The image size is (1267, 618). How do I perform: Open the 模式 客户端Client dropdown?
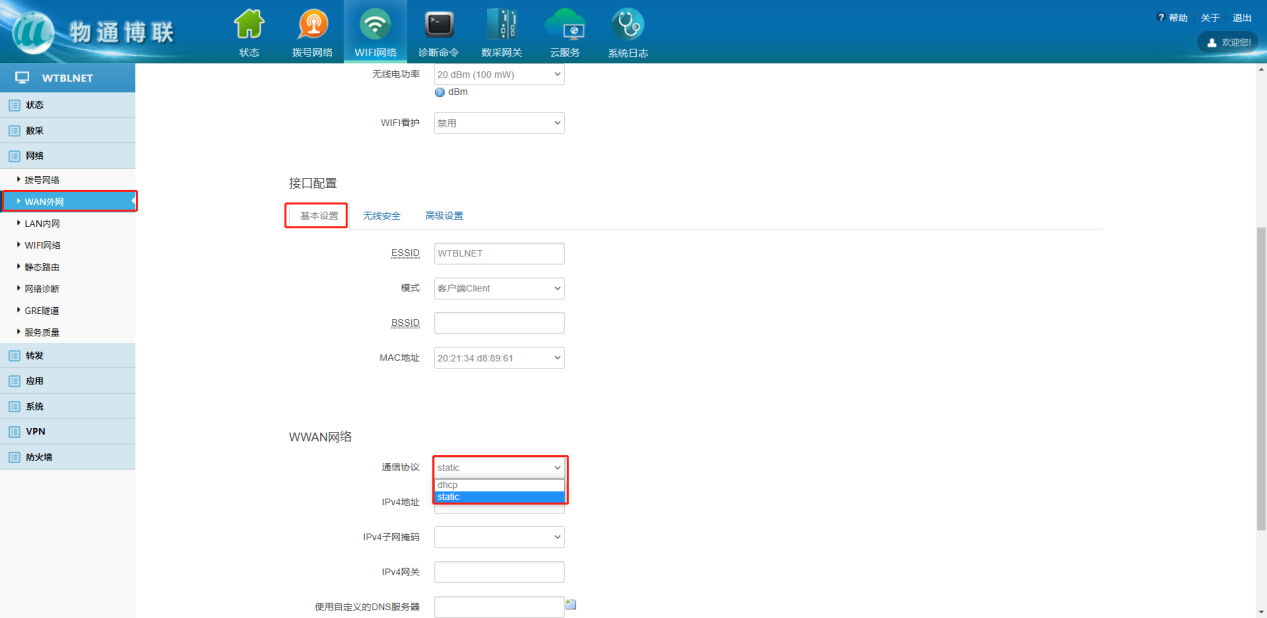click(x=499, y=288)
